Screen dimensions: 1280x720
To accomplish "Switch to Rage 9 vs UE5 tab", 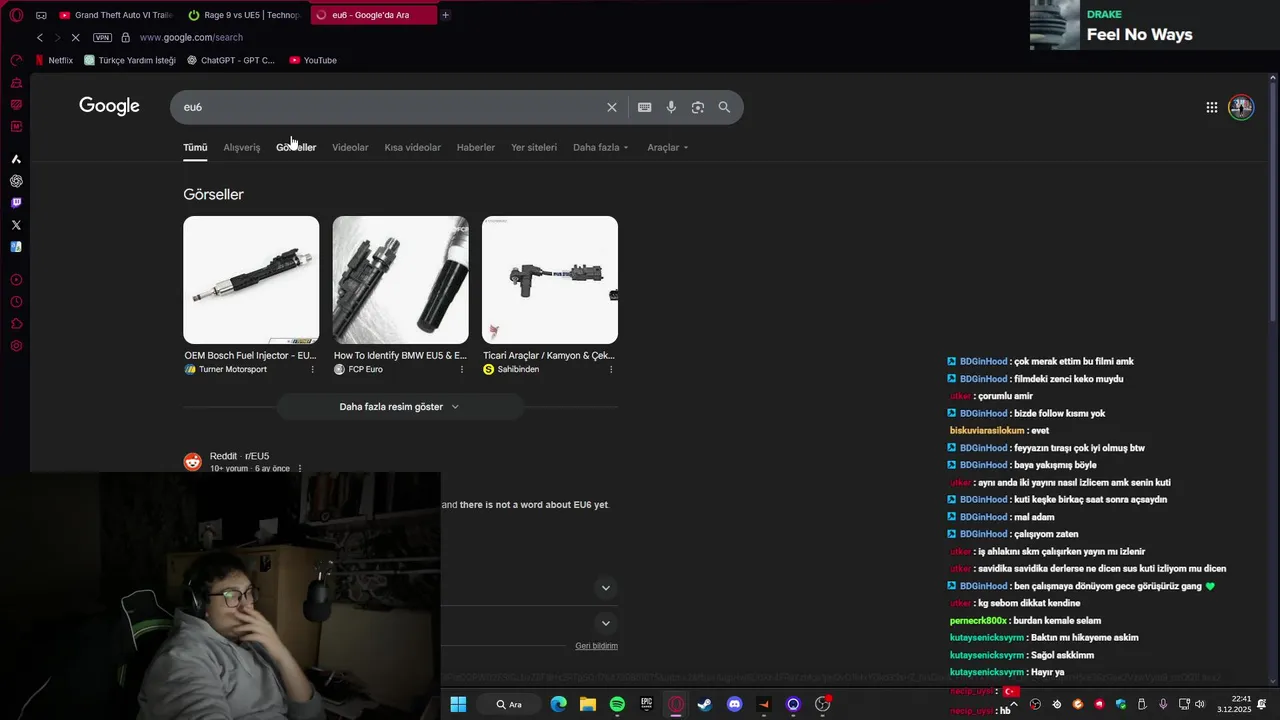I will [244, 15].
